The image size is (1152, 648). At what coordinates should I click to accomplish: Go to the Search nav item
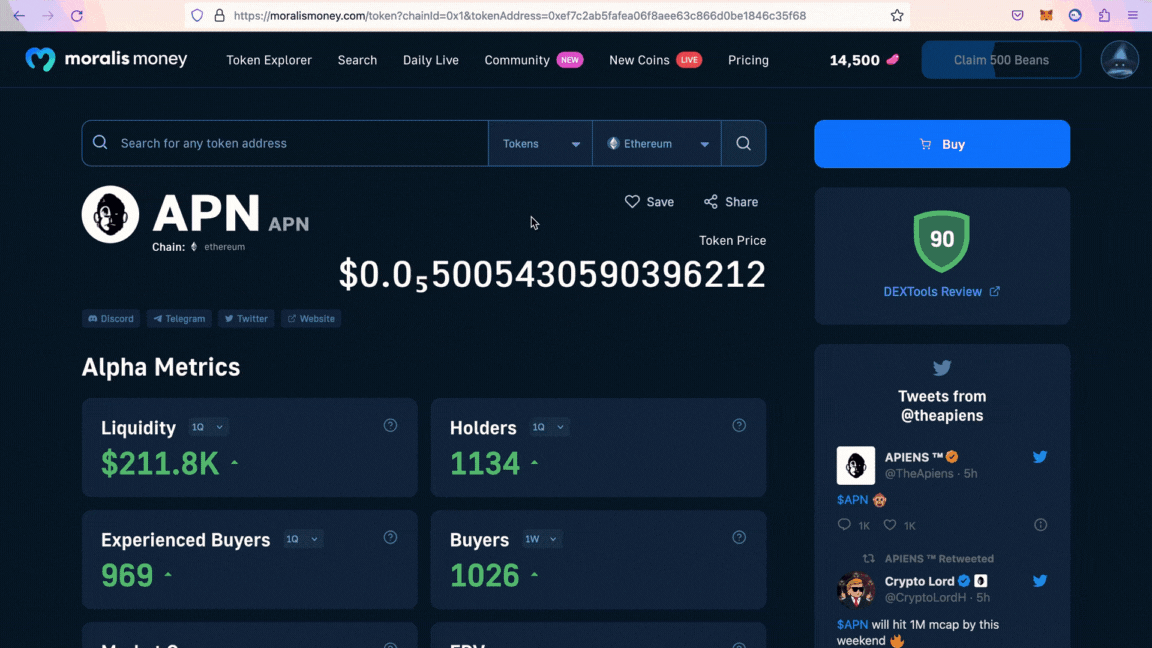click(357, 60)
